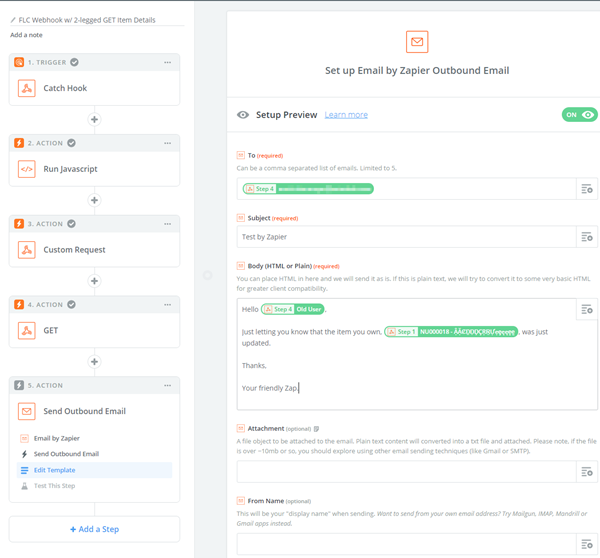Image resolution: width=600 pixels, height=558 pixels.
Task: Click the Catch Hook webhook icon
Action: point(27,88)
